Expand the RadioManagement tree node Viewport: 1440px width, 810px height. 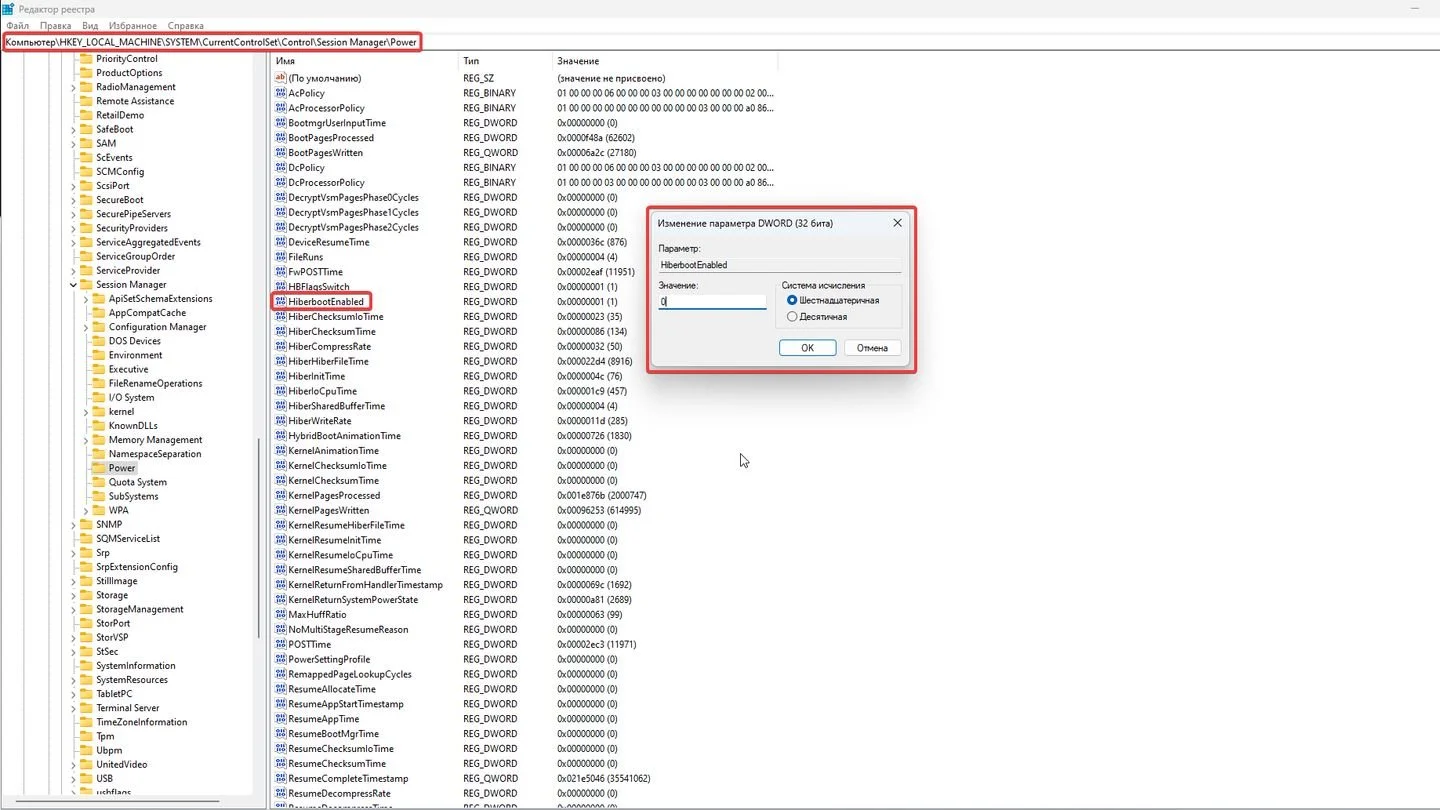pyautogui.click(x=73, y=87)
